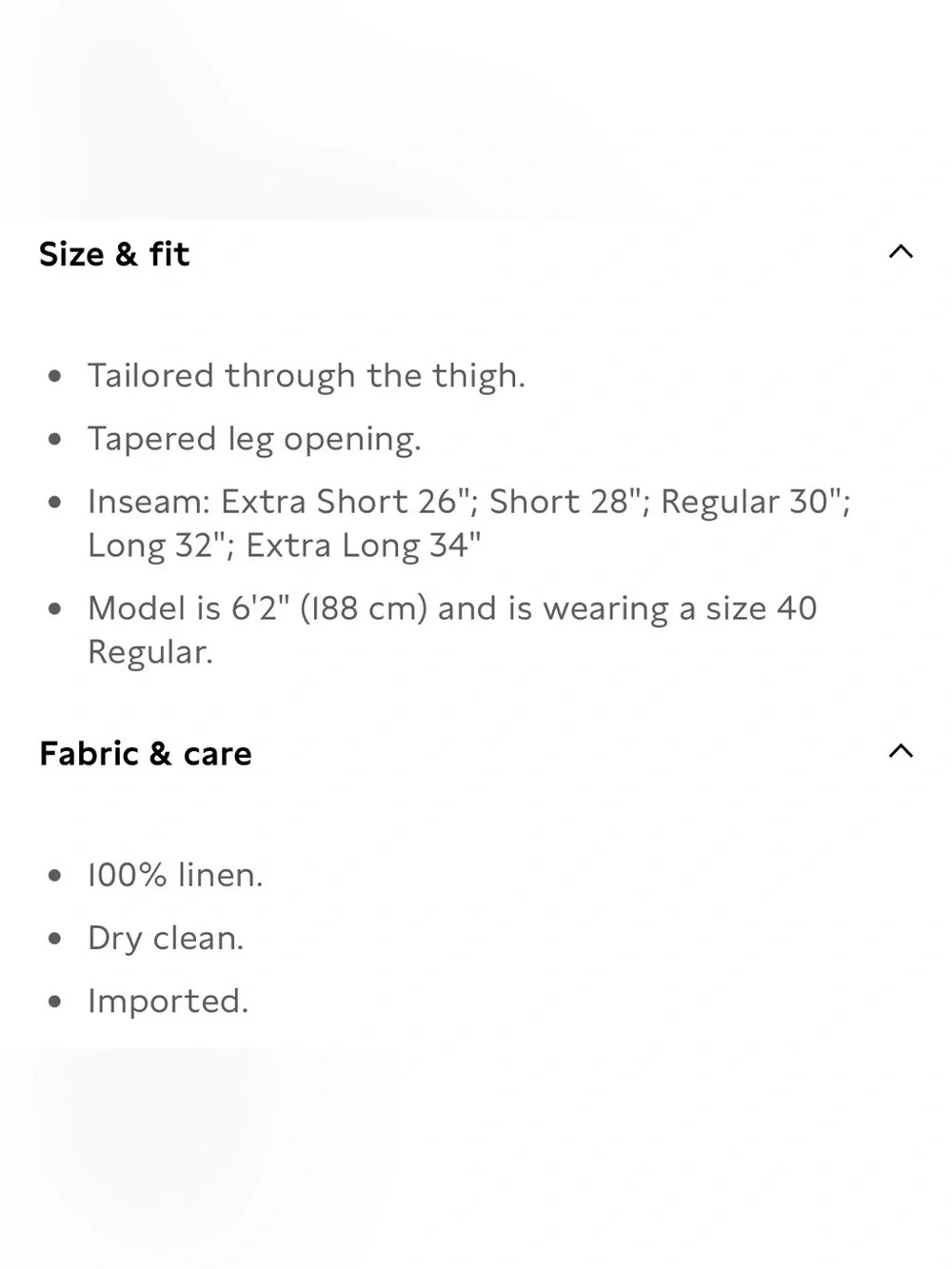The image size is (952, 1269).
Task: Select the Size & fit heading
Action: tap(114, 254)
